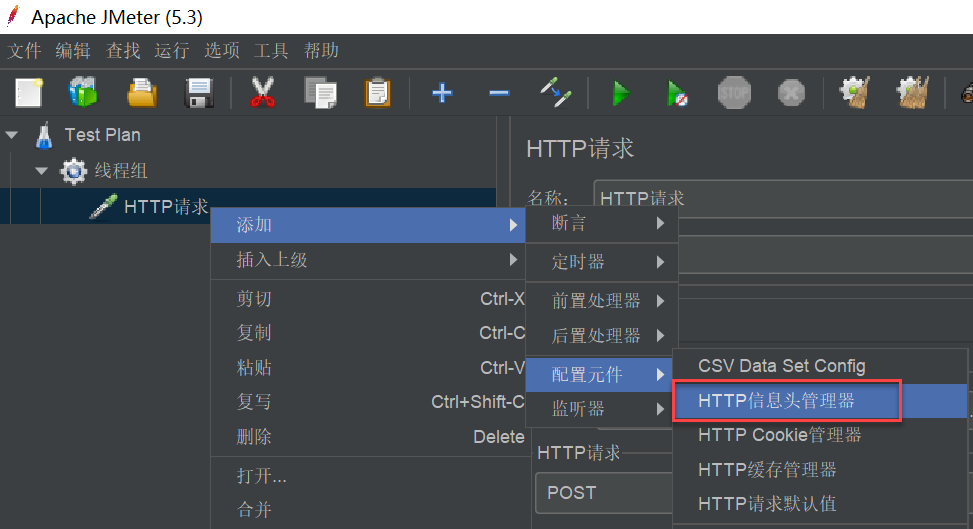Open the 工具 menu
The width and height of the screenshot is (973, 529).
(271, 51)
